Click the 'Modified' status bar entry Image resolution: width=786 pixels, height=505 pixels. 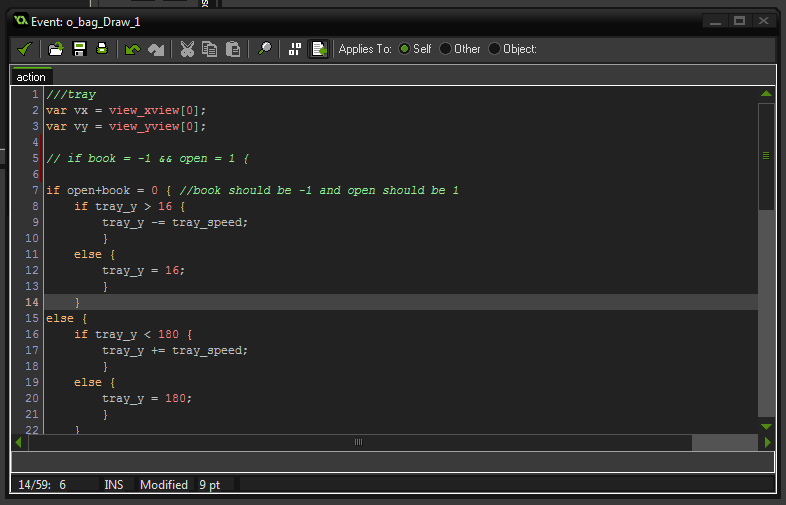pos(164,485)
